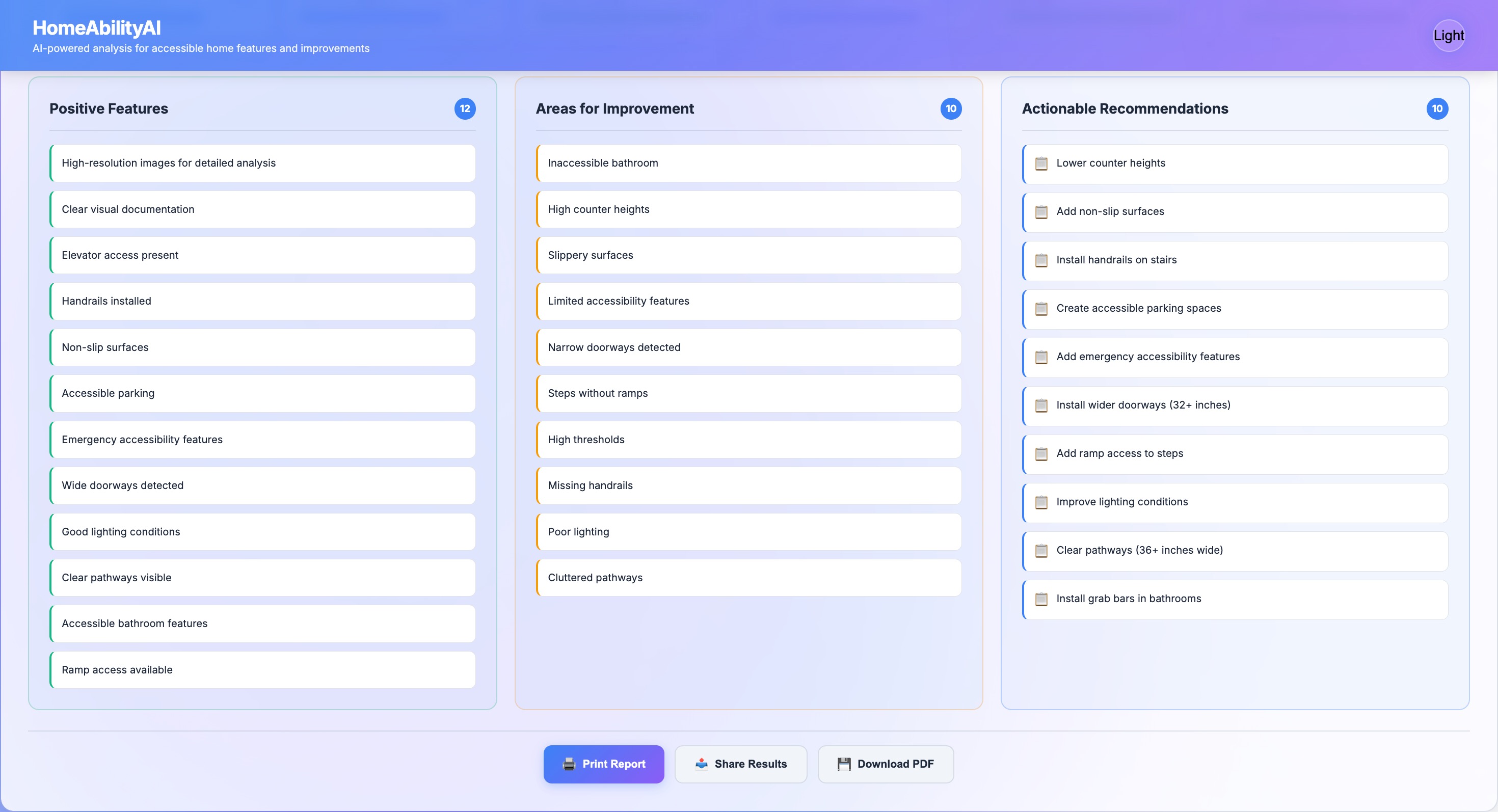Click clipboard icon for Install grab bars

(1041, 599)
